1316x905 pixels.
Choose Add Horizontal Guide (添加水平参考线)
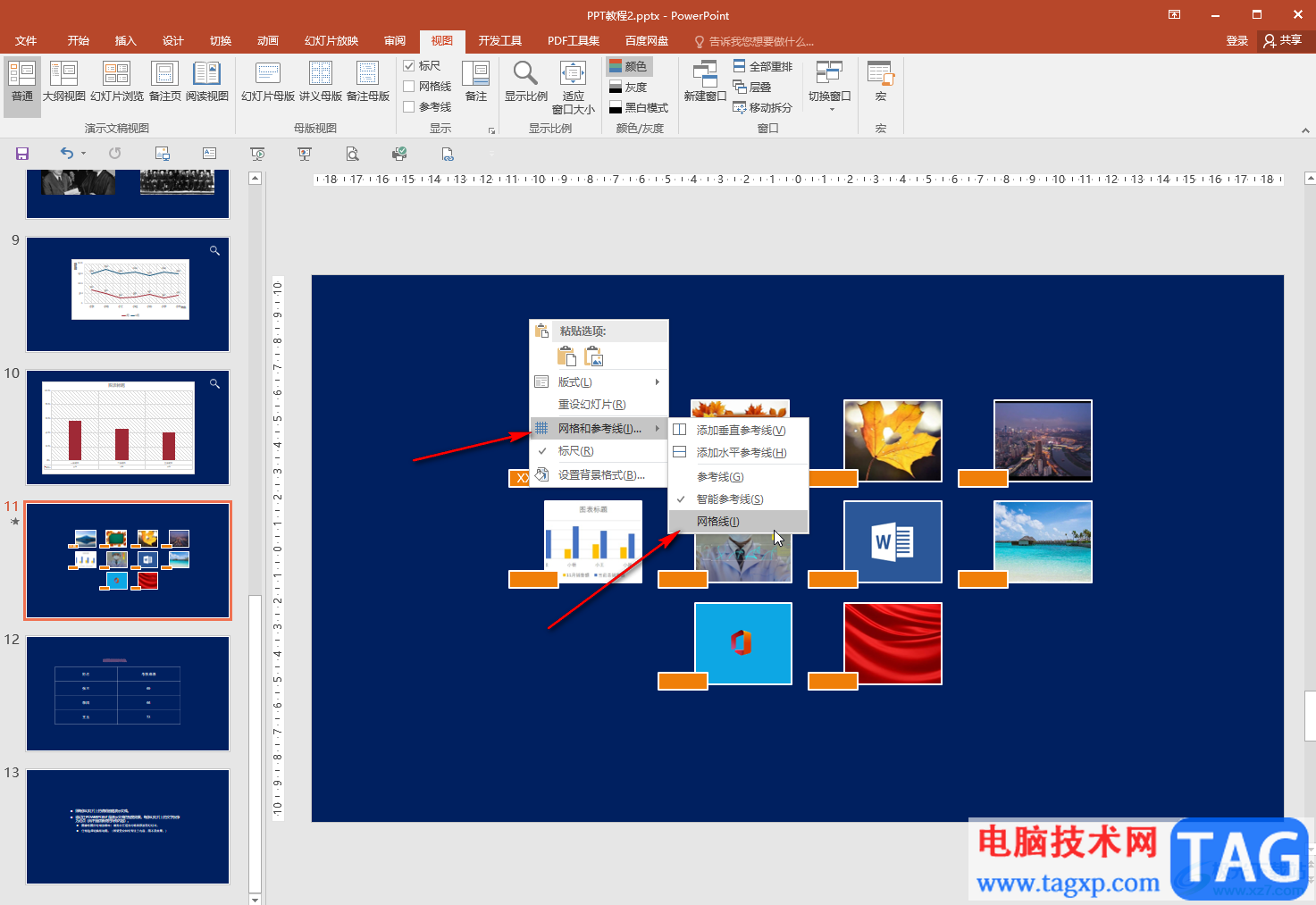click(739, 453)
